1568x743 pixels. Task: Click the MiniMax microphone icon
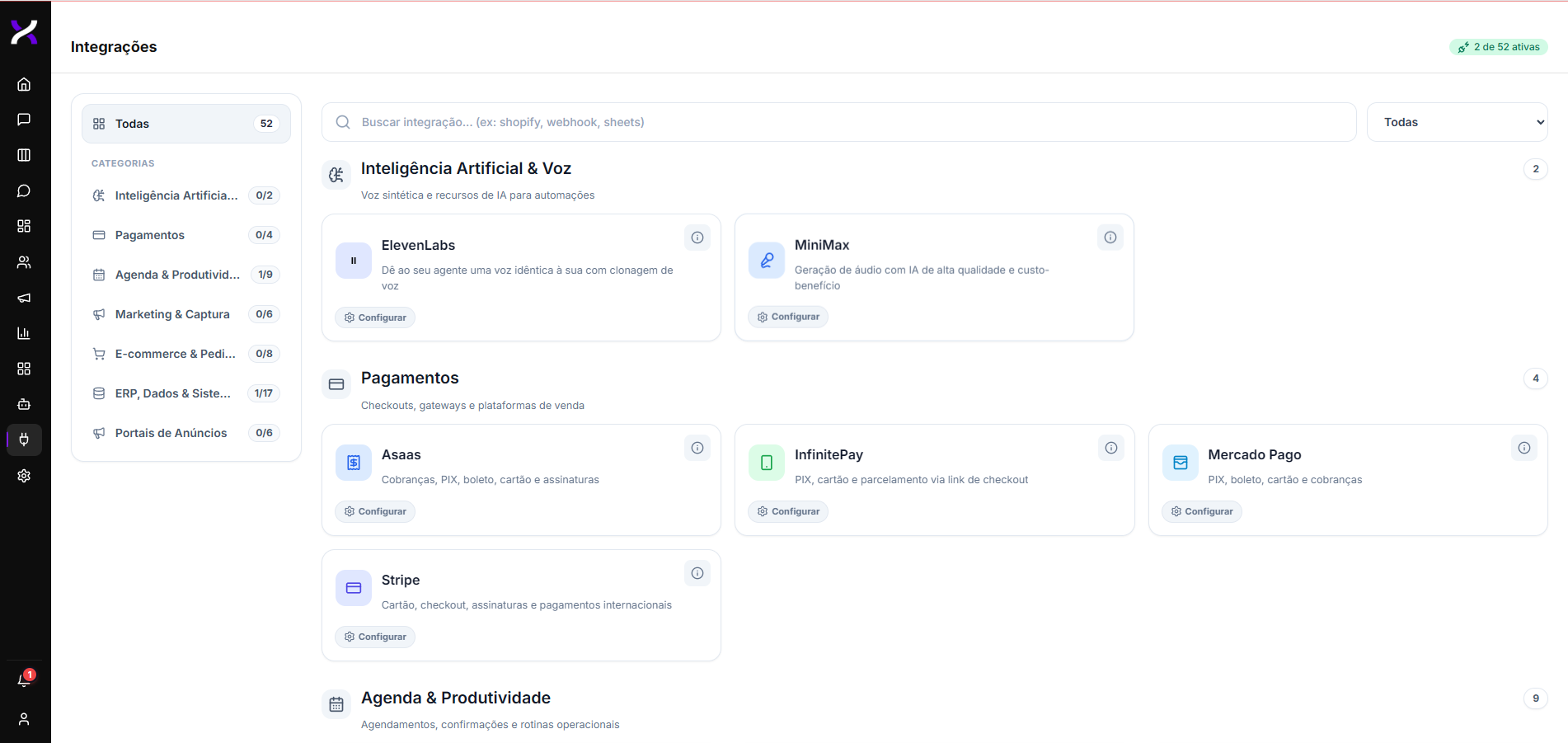click(767, 261)
